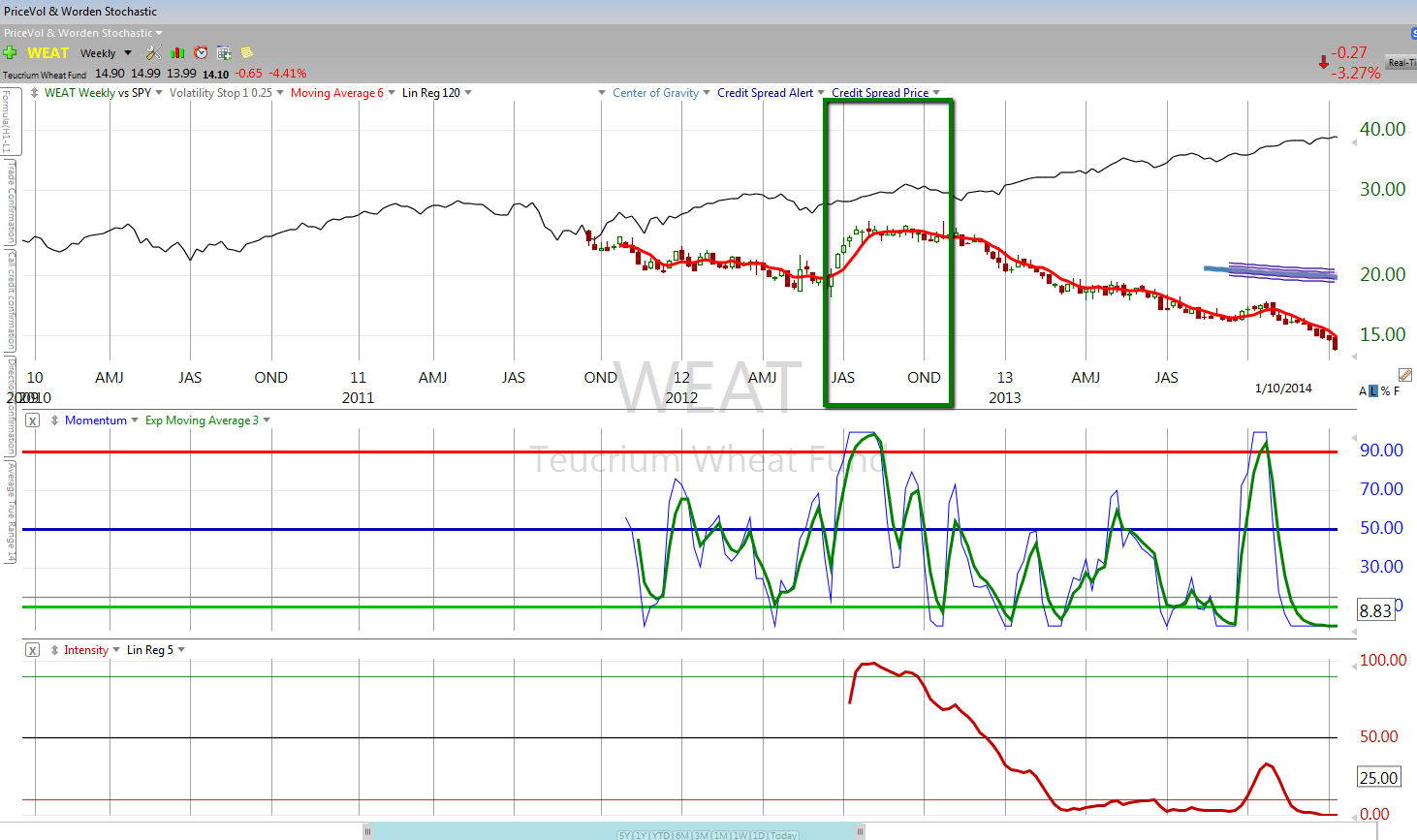Viewport: 1417px width, 840px height.
Task: Click the add-indicator grid plus icon
Action: point(224,53)
